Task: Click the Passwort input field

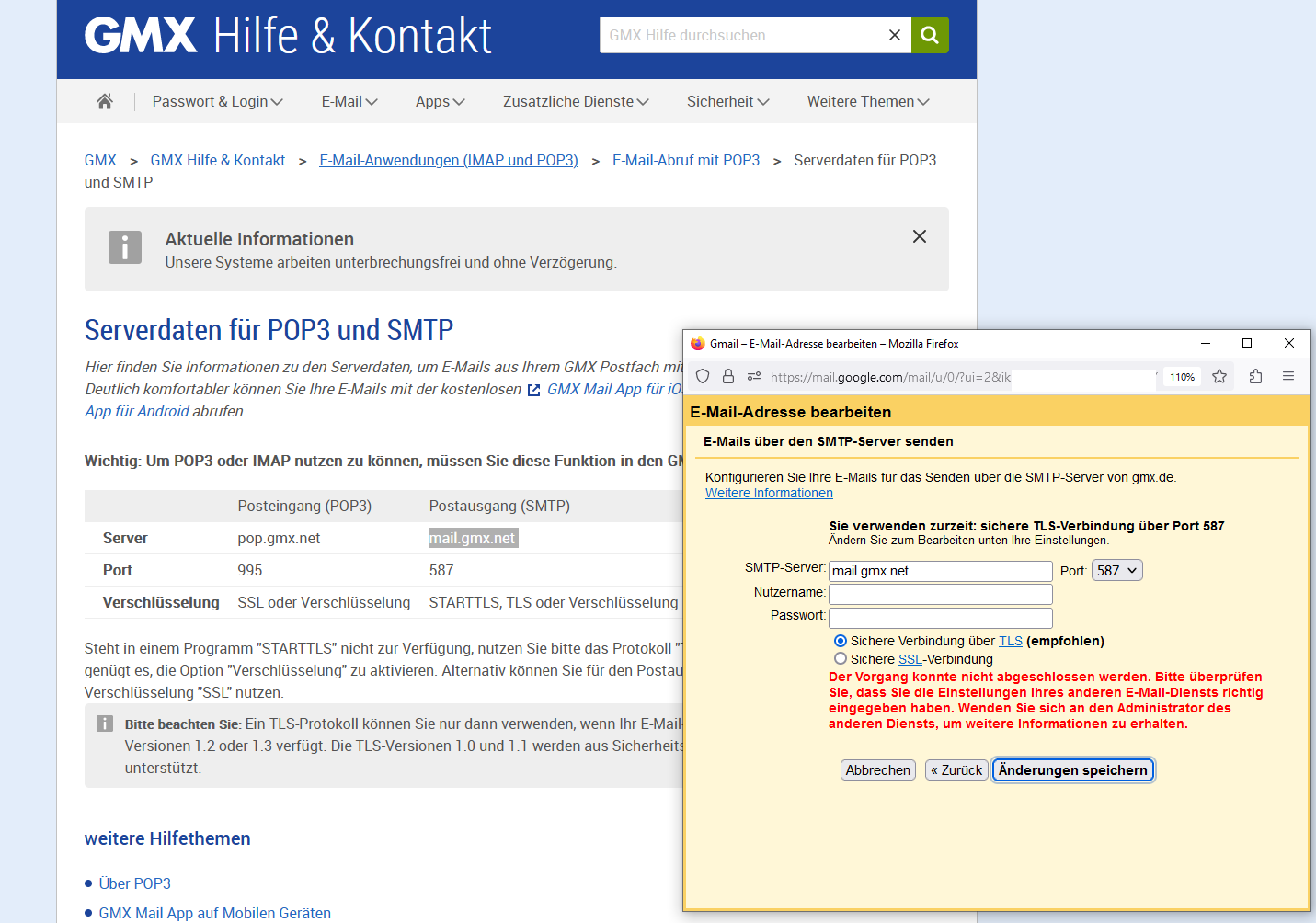Action: pos(941,618)
